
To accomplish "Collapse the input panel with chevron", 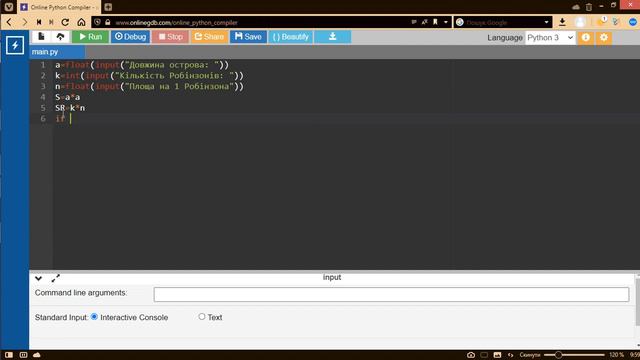I will pyautogui.click(x=38, y=278).
